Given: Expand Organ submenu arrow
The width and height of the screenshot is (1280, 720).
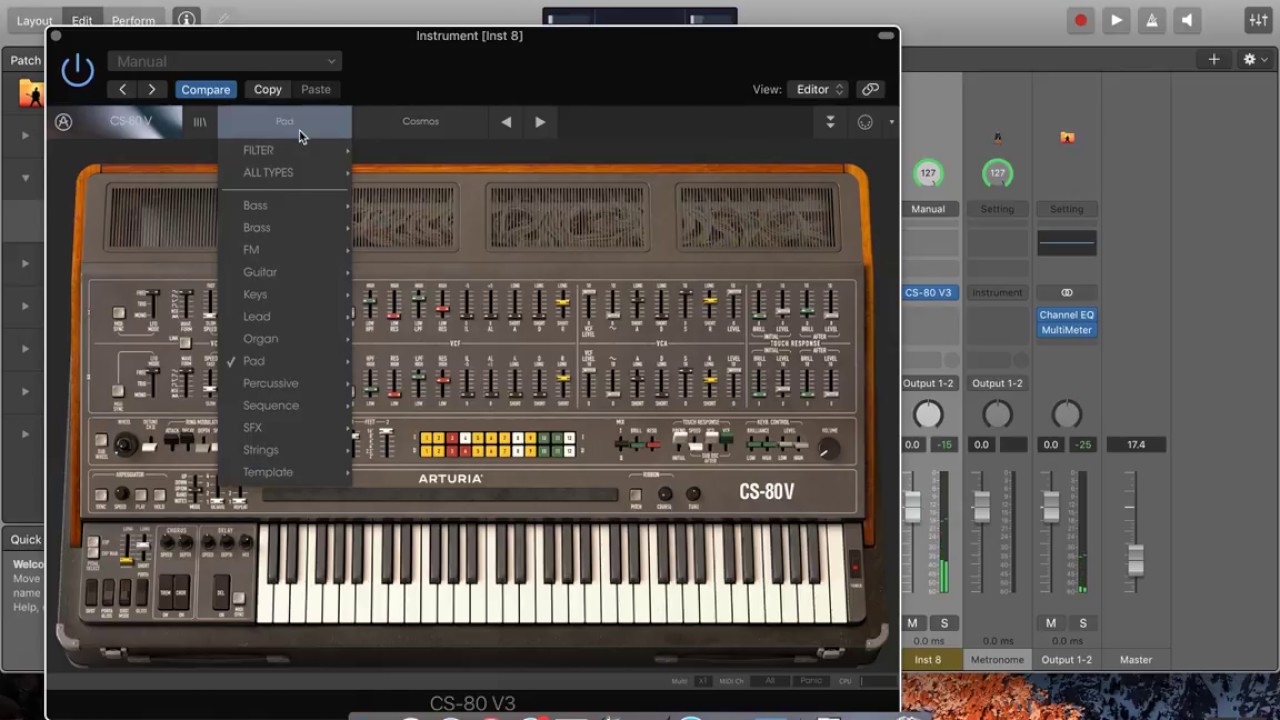Looking at the screenshot, I should pyautogui.click(x=348, y=339).
